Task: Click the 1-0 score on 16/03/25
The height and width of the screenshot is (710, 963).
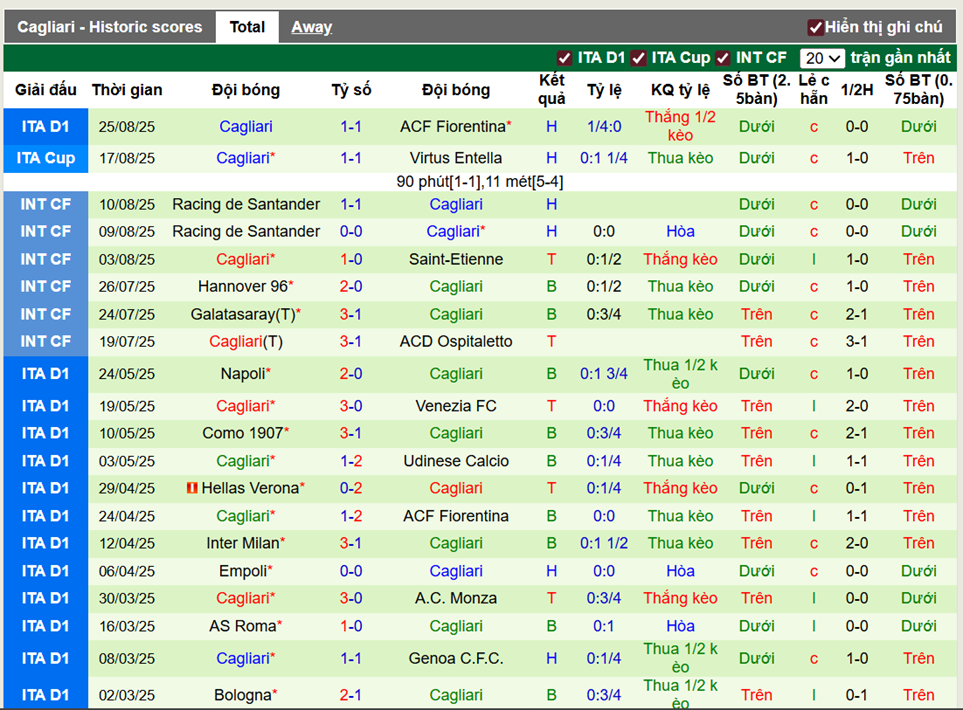Action: 351,626
